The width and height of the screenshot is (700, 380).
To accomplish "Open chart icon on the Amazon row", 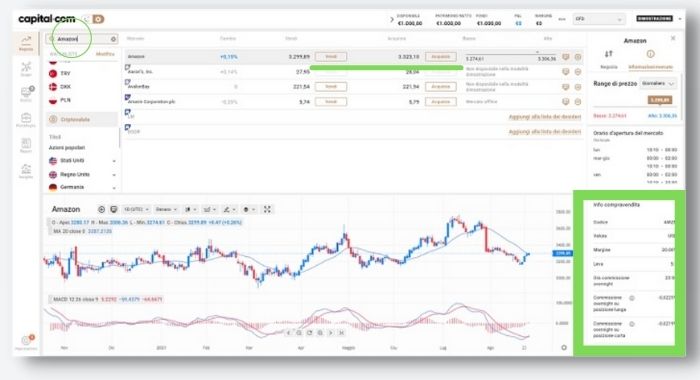I will click(566, 57).
